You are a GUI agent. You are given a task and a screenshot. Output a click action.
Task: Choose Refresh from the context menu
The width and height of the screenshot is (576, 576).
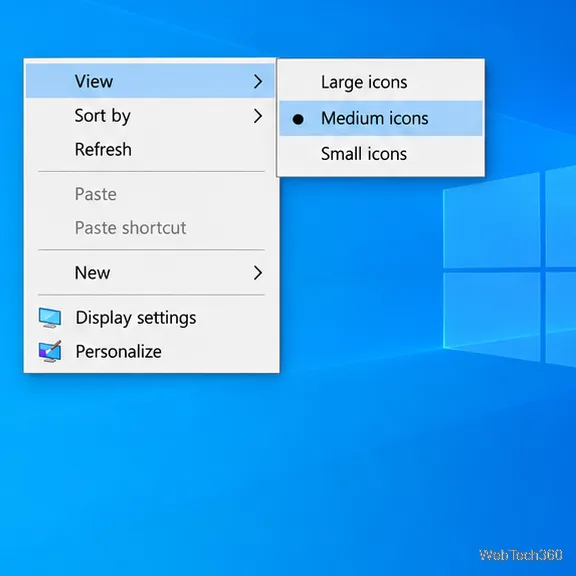pos(150,150)
